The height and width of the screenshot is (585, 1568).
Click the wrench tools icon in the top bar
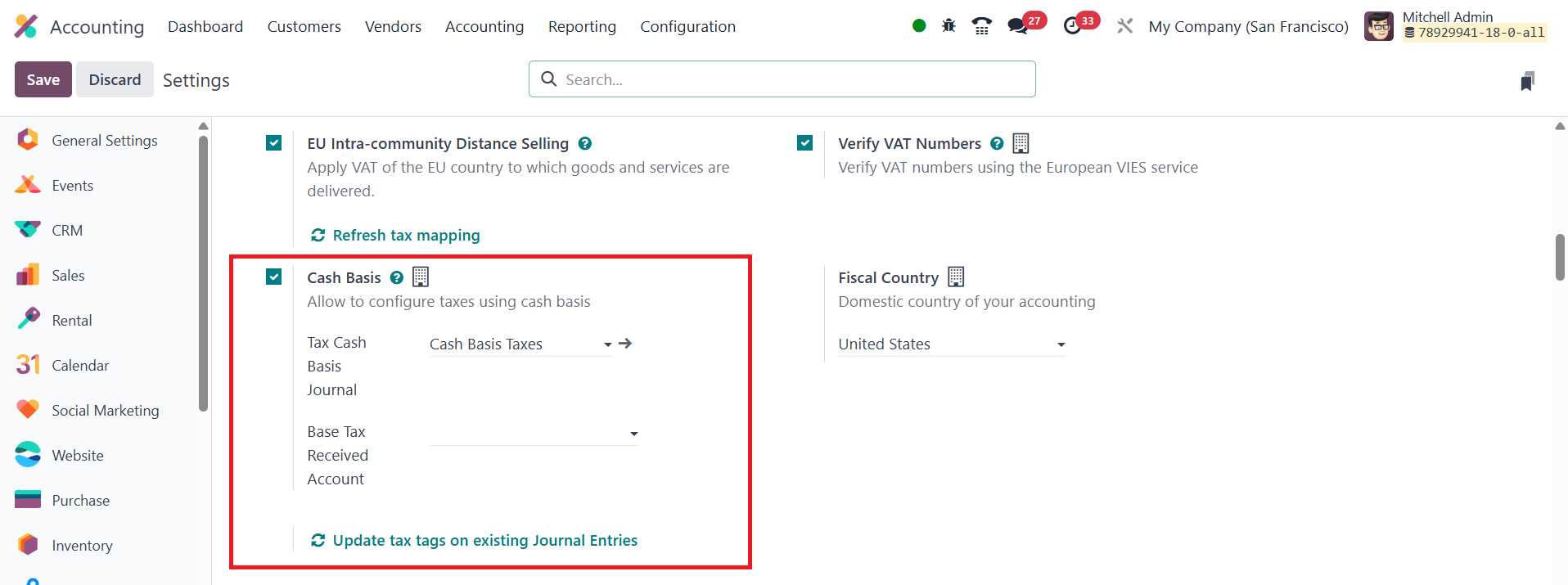1125,26
